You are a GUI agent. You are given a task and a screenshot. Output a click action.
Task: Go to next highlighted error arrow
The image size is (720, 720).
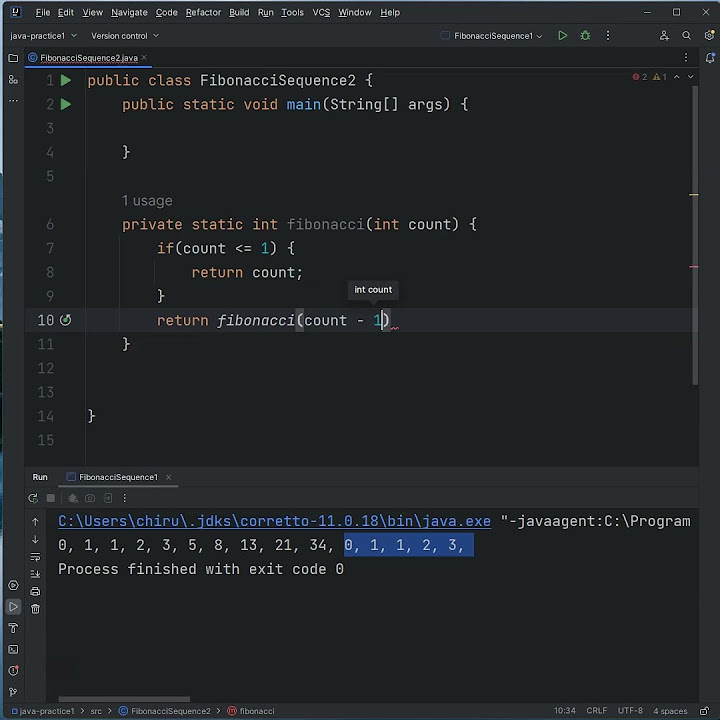tap(691, 77)
